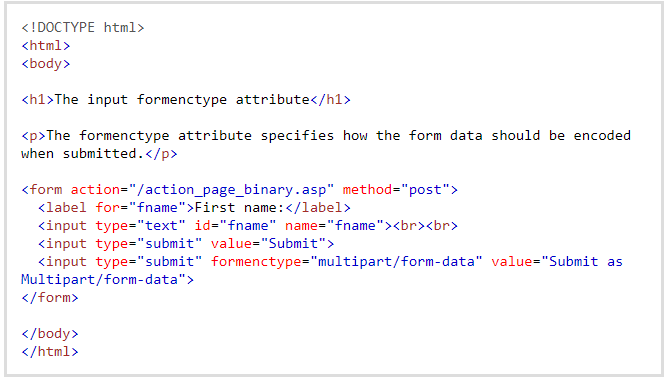
Task: Click the opening body tag
Action: coord(46,64)
